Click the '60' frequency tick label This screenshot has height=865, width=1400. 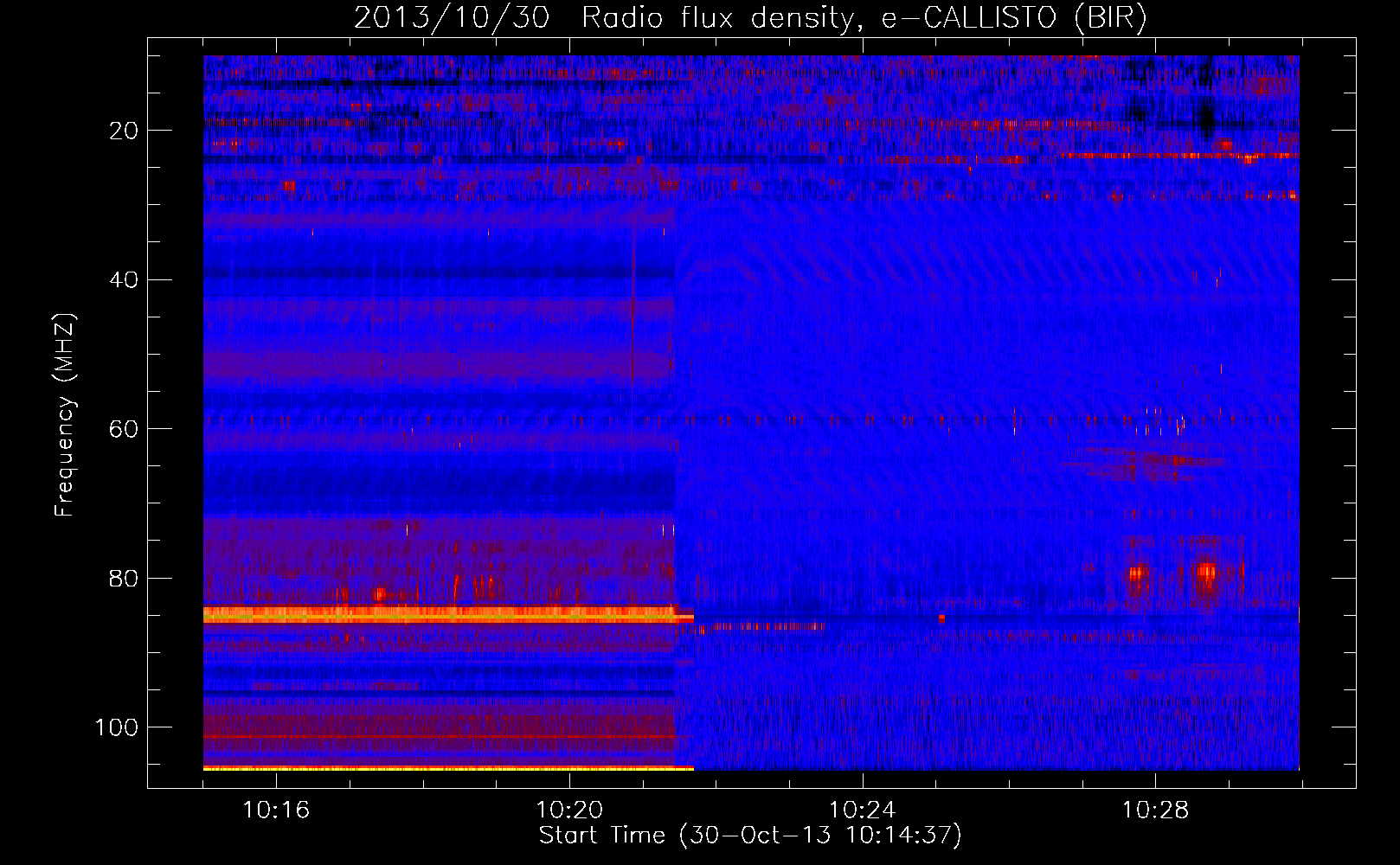click(125, 429)
